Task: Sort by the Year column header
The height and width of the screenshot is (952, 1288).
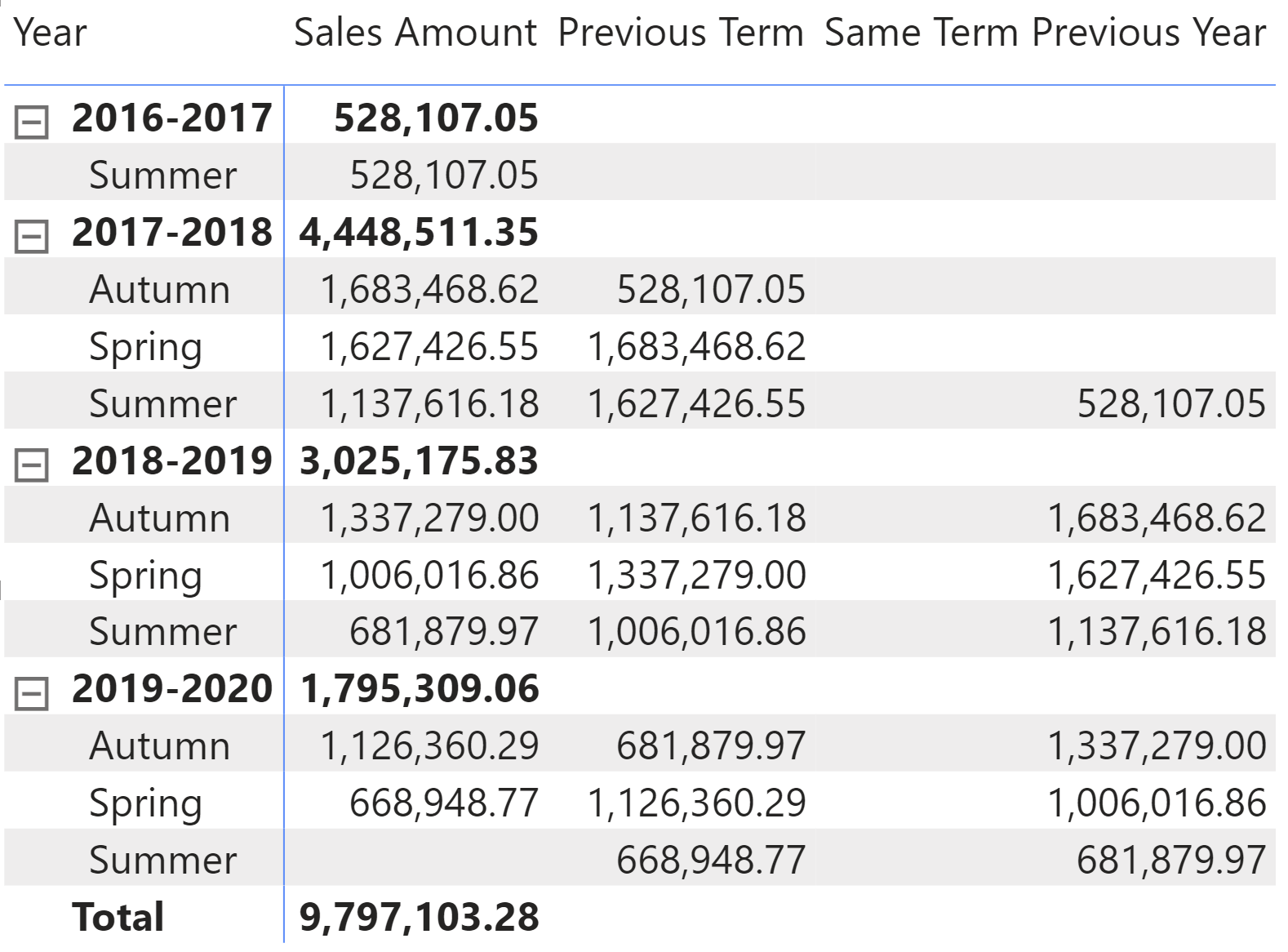Action: click(50, 33)
